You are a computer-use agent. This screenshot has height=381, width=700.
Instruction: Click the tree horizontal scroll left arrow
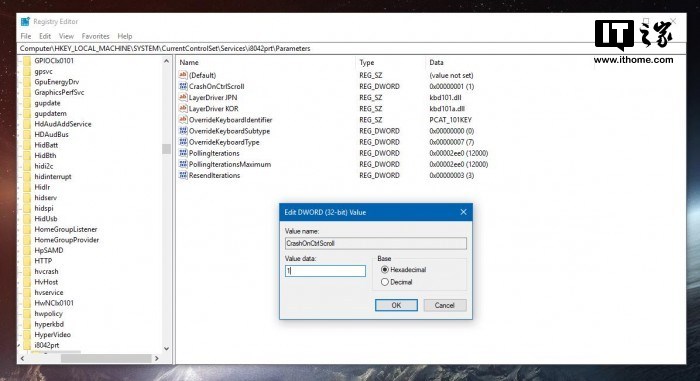[22, 358]
